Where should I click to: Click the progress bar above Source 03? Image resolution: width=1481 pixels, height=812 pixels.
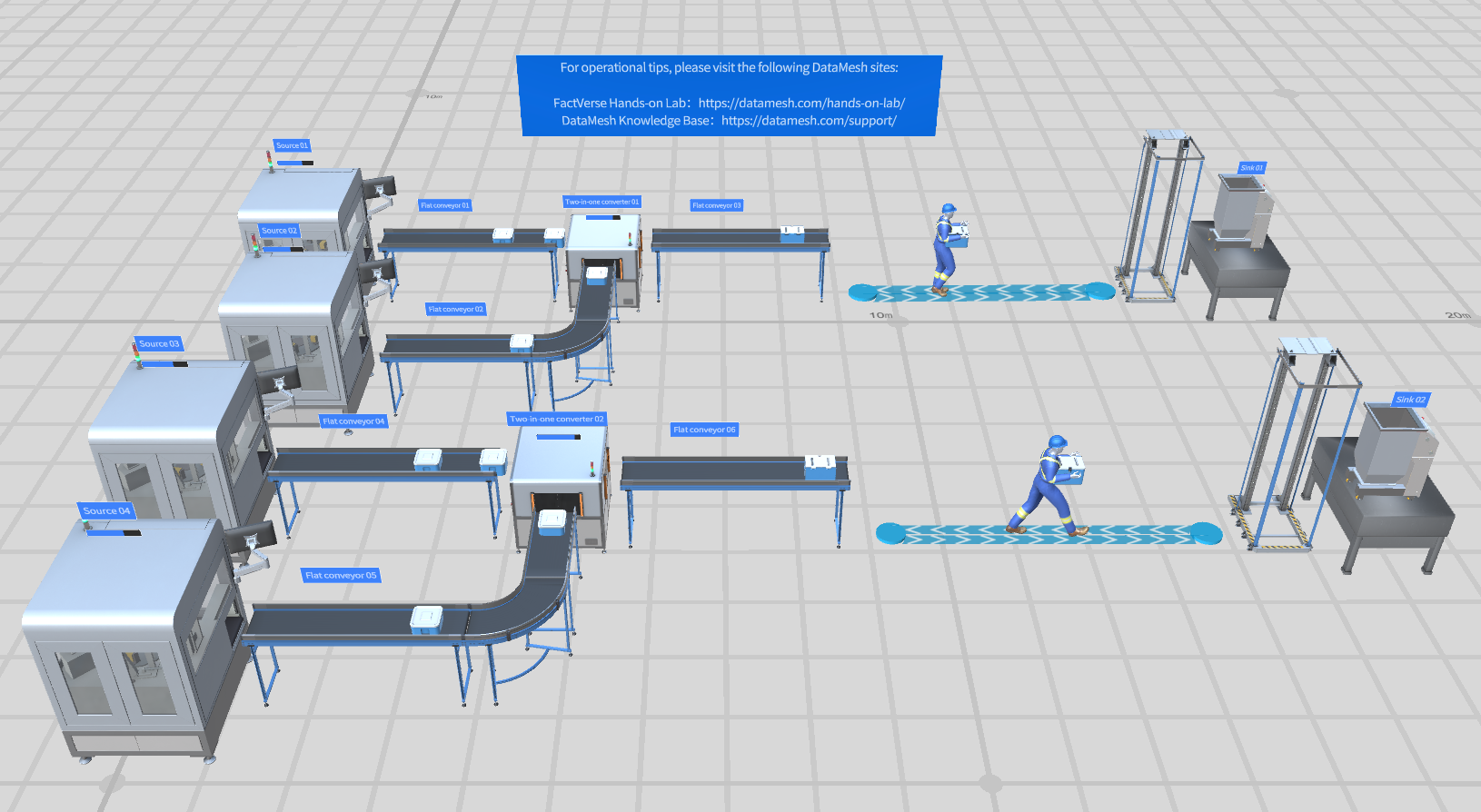pyautogui.click(x=162, y=364)
